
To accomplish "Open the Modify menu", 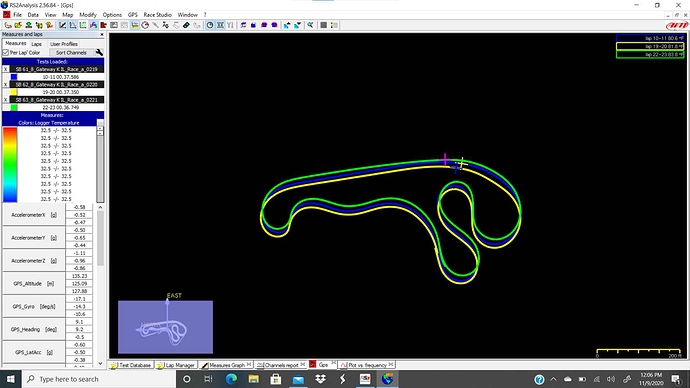I will [x=88, y=15].
